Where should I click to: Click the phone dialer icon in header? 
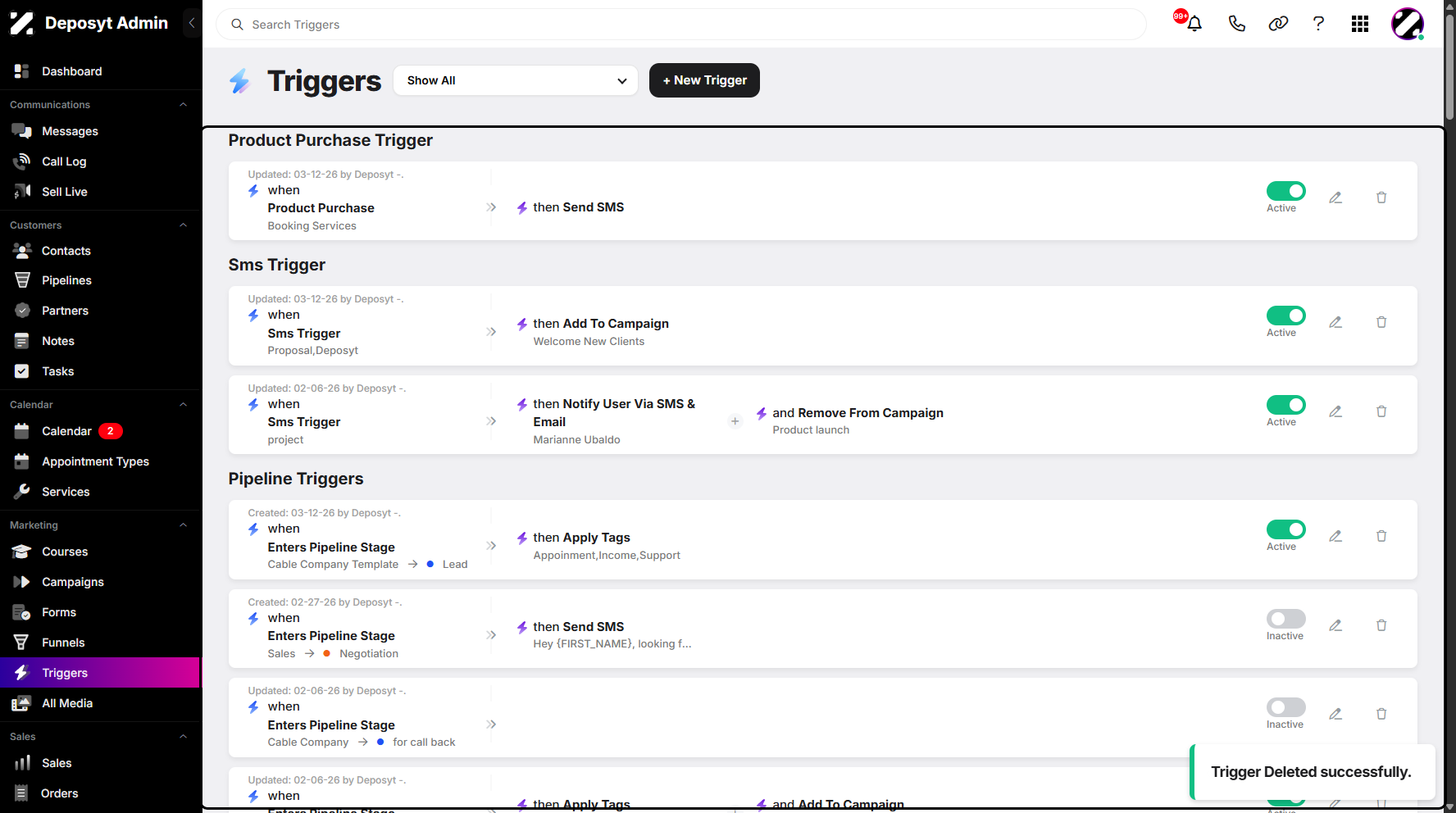point(1237,24)
